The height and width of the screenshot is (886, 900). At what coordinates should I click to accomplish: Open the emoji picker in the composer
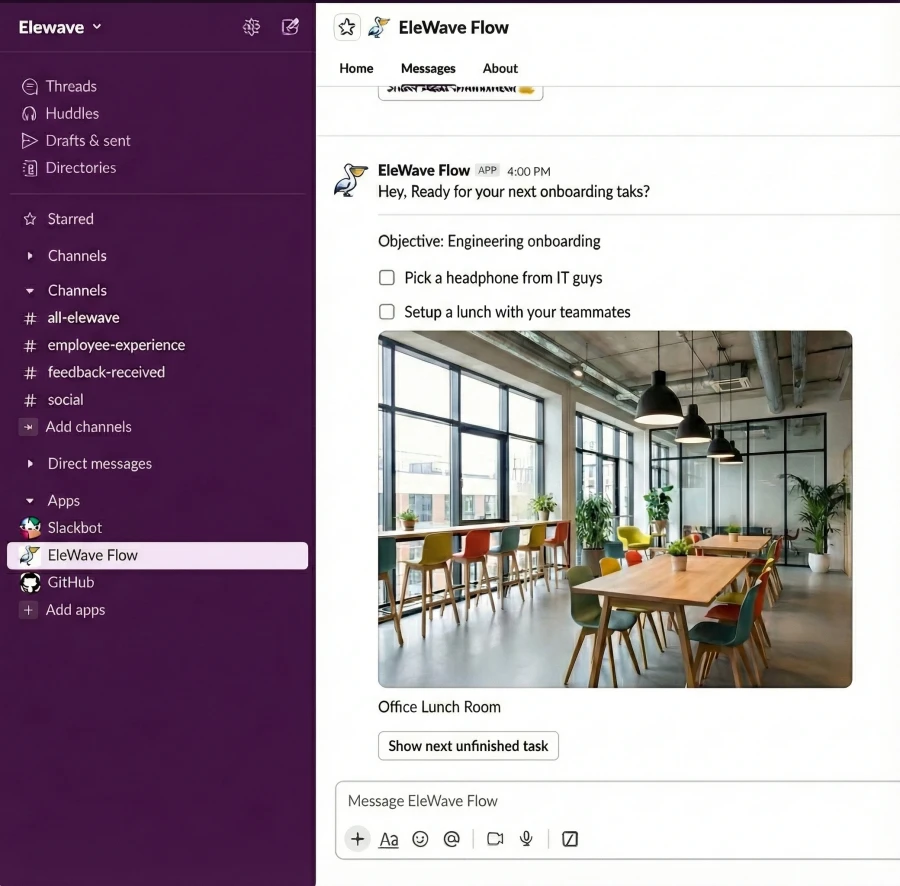click(x=420, y=839)
